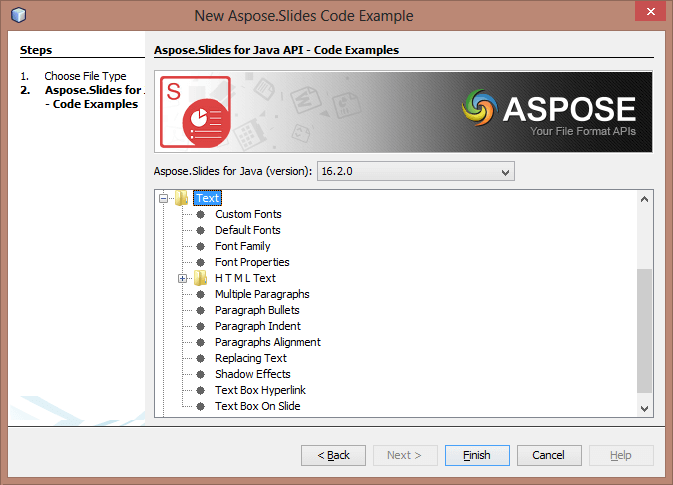This screenshot has width=673, height=485.
Task: Go back with the Back button
Action: coord(333,455)
